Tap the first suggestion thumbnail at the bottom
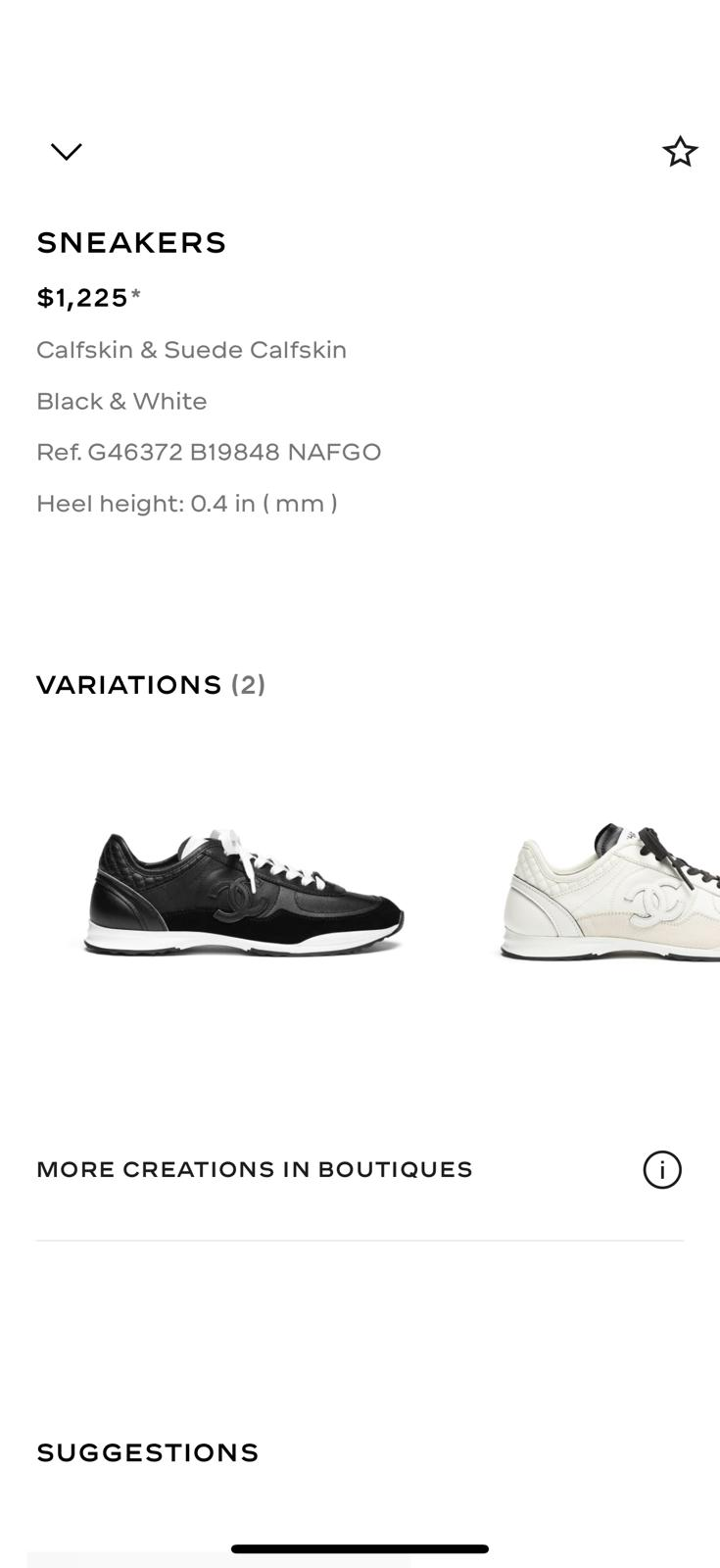Image resolution: width=720 pixels, height=1568 pixels. point(217,1559)
